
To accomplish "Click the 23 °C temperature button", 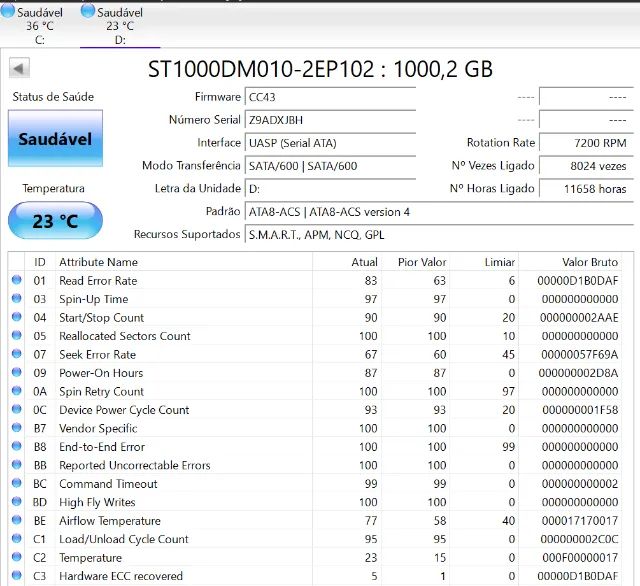I will pyautogui.click(x=56, y=220).
